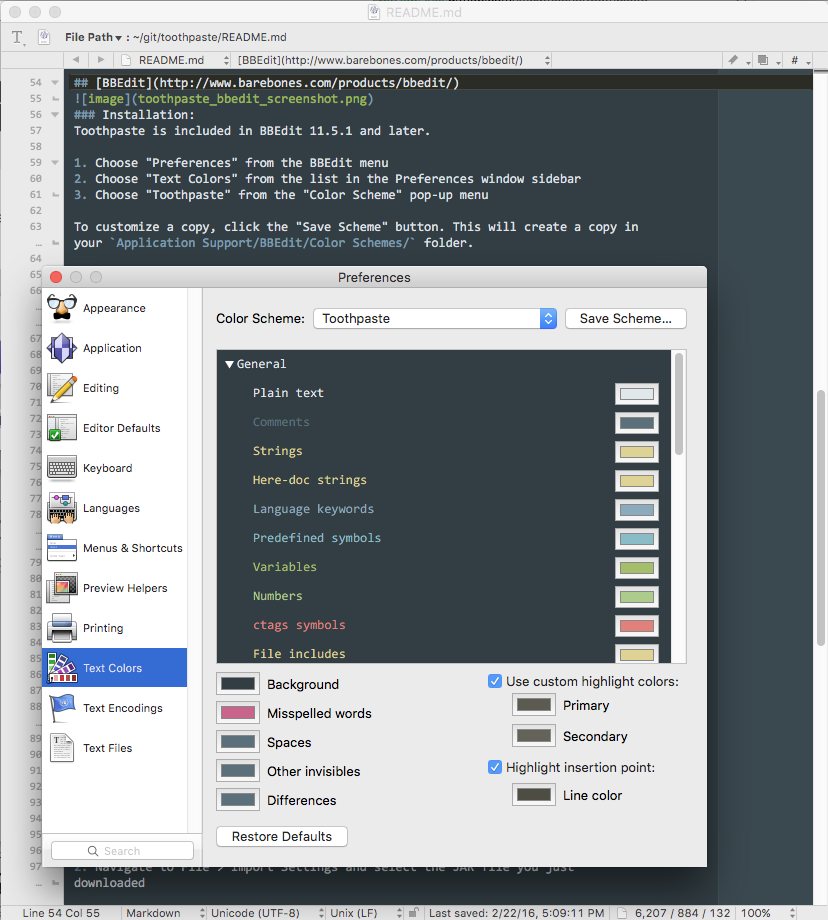Click the document icon next to File Path

[x=44, y=37]
